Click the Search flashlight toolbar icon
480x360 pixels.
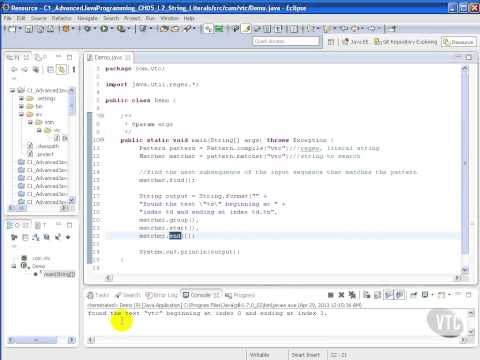[x=188, y=29]
